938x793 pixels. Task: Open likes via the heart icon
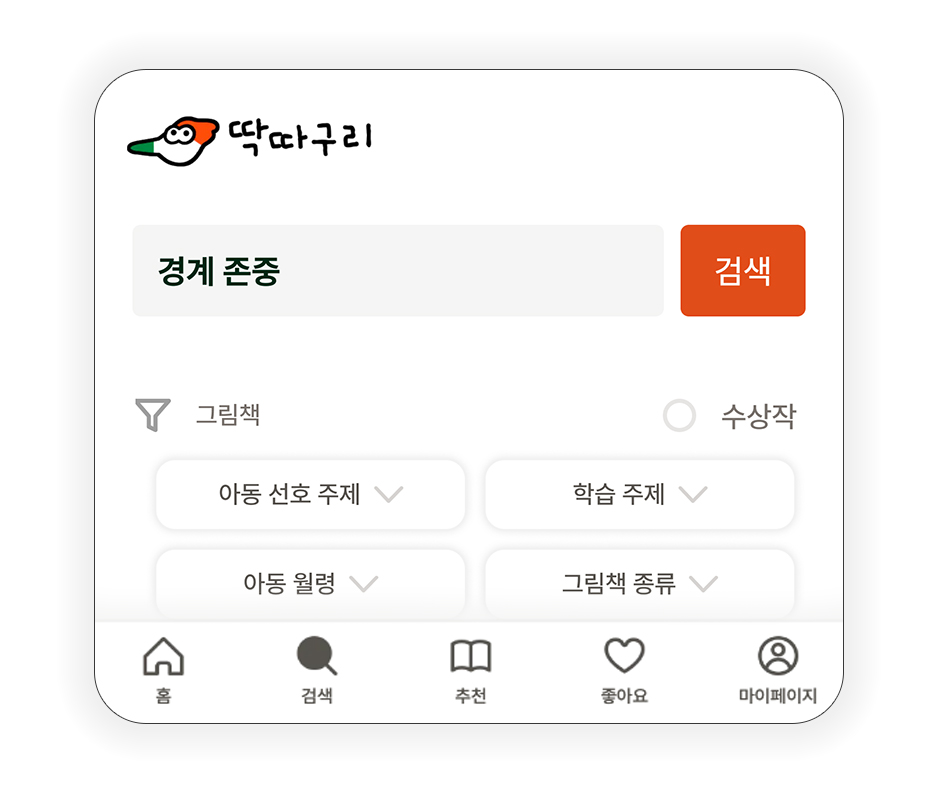(x=625, y=655)
